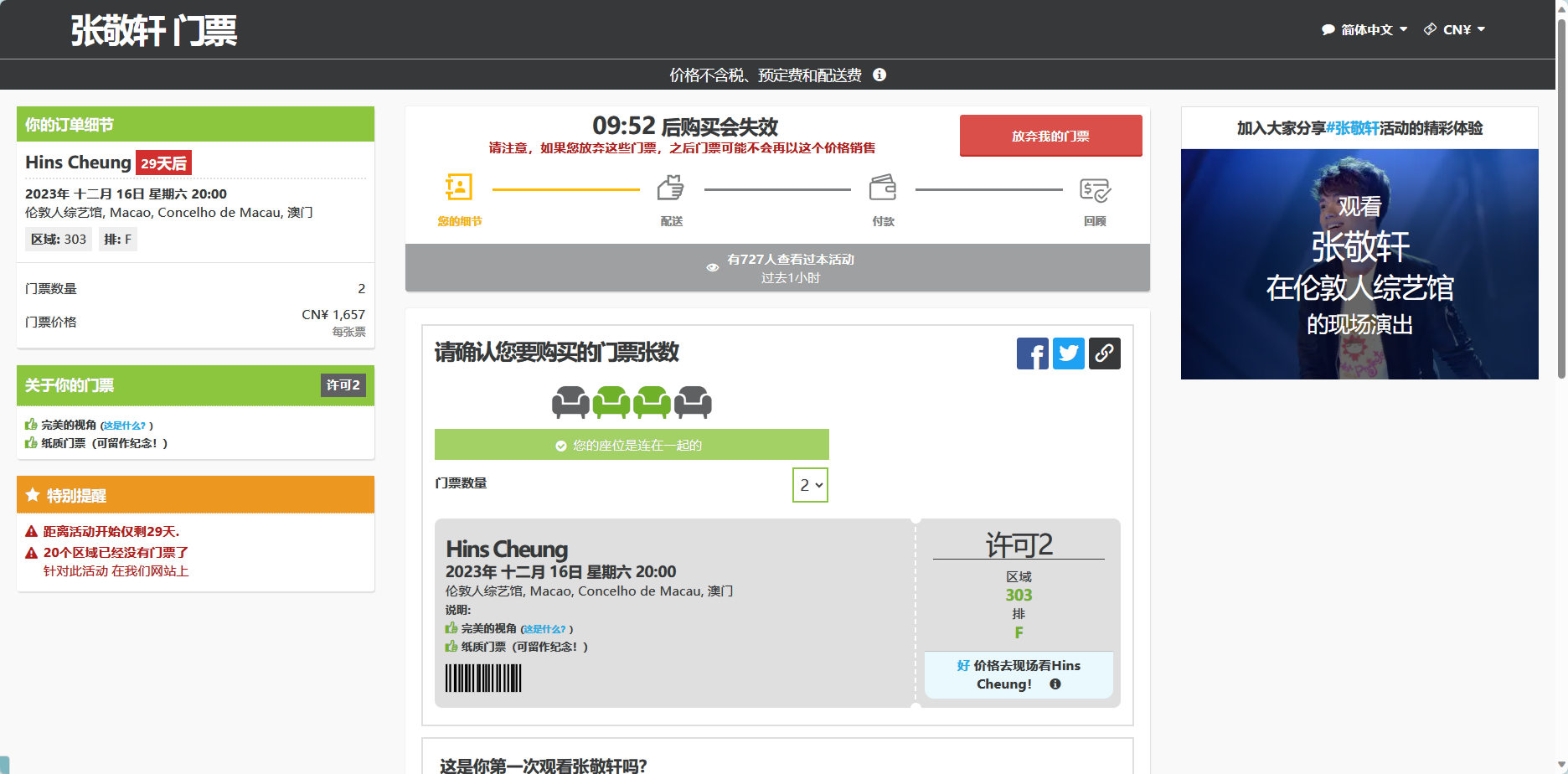Open CN¥ currency dropdown
This screenshot has width=1568, height=774.
tap(1455, 29)
